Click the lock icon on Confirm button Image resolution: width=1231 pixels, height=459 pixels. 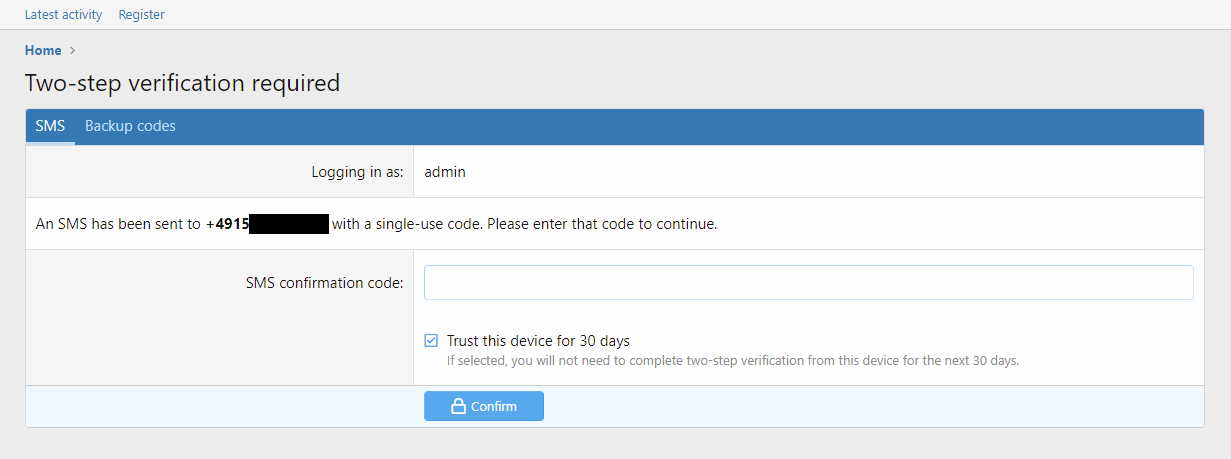(459, 406)
